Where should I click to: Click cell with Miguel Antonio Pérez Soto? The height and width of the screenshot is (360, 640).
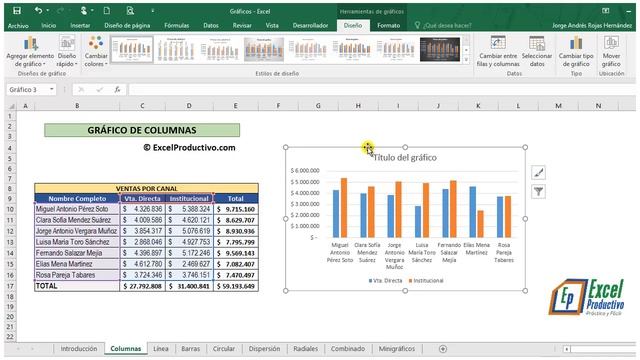coord(77,209)
